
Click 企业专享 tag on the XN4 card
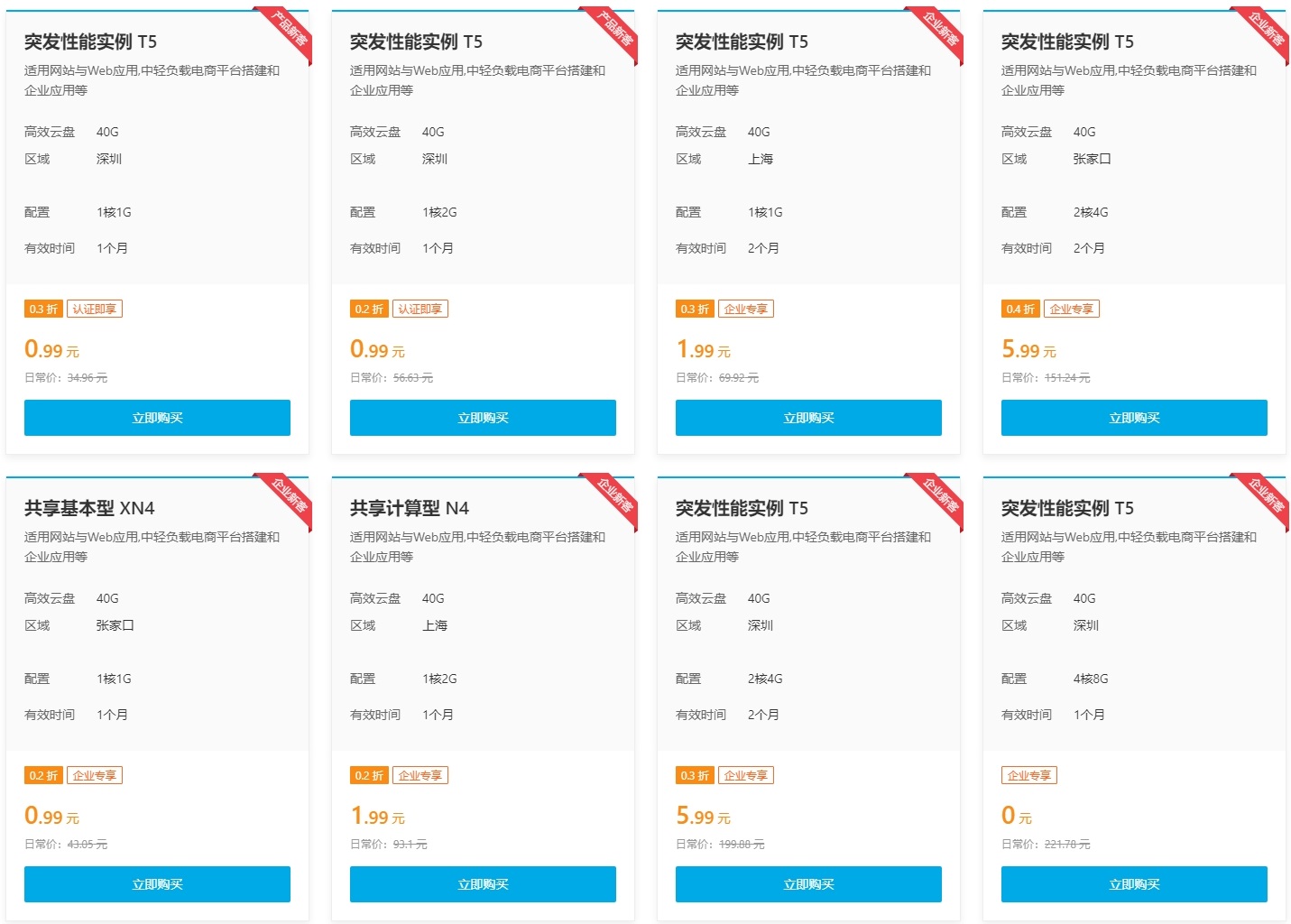pyautogui.click(x=95, y=775)
